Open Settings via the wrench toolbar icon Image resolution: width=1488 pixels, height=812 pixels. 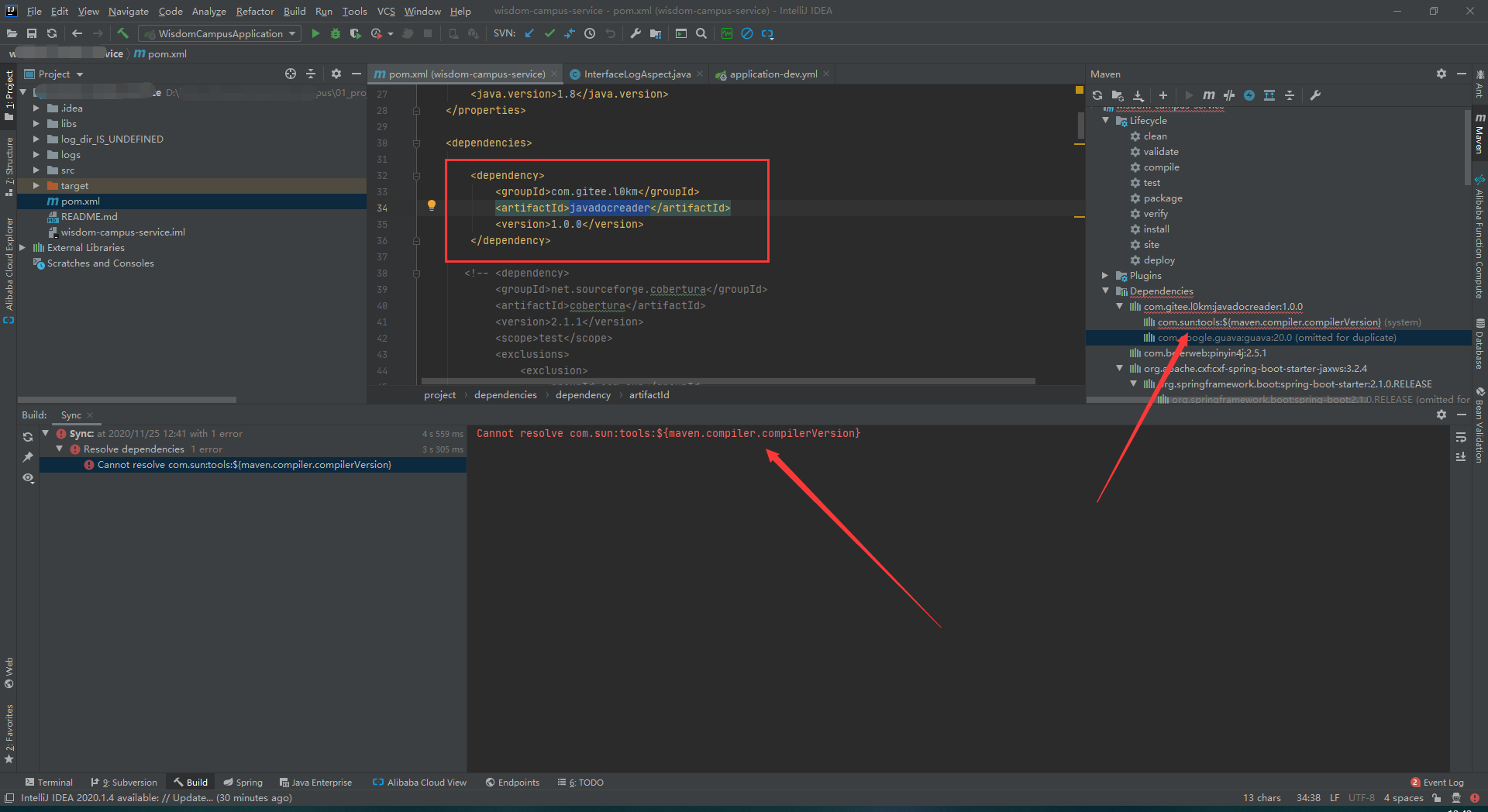click(x=635, y=33)
